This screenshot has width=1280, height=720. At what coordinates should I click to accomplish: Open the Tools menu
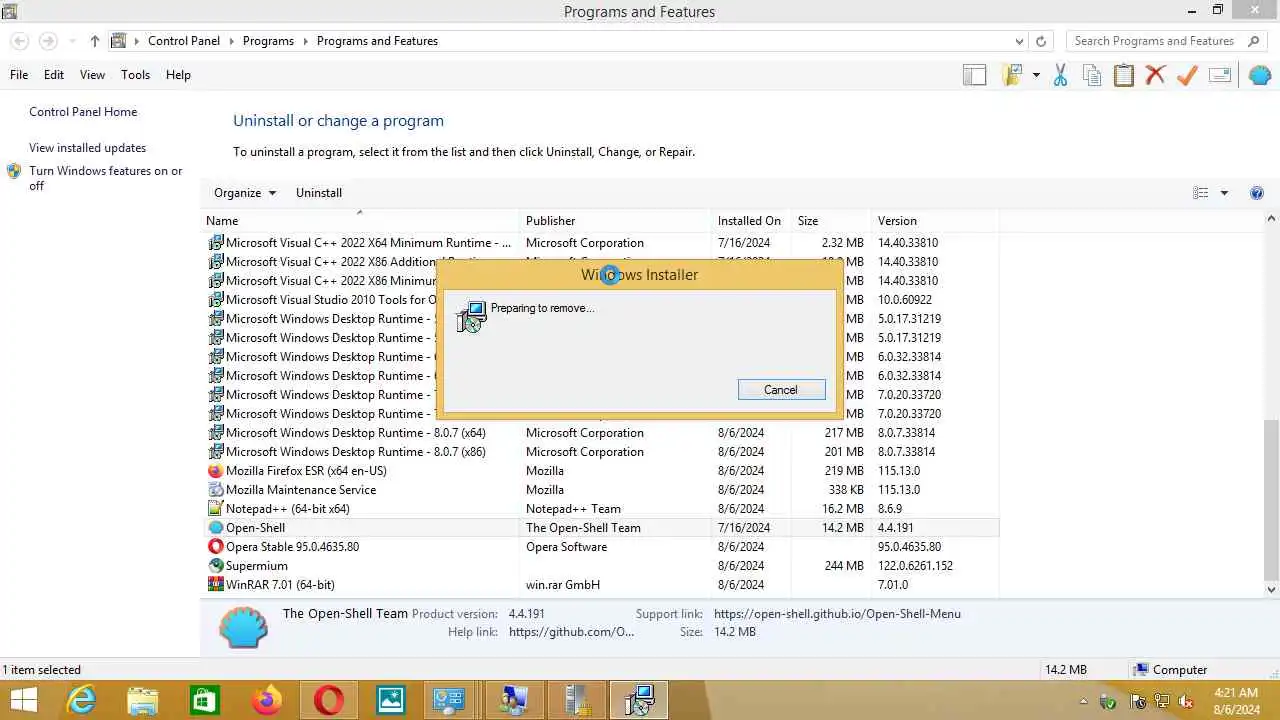[135, 75]
